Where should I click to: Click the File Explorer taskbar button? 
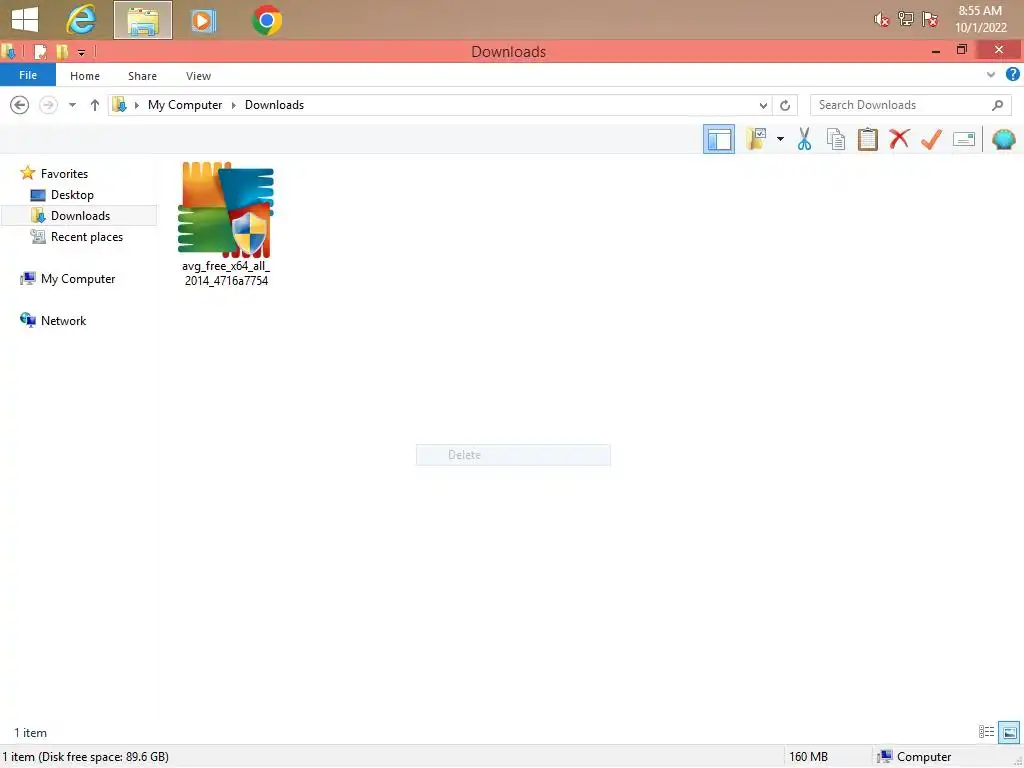143,20
